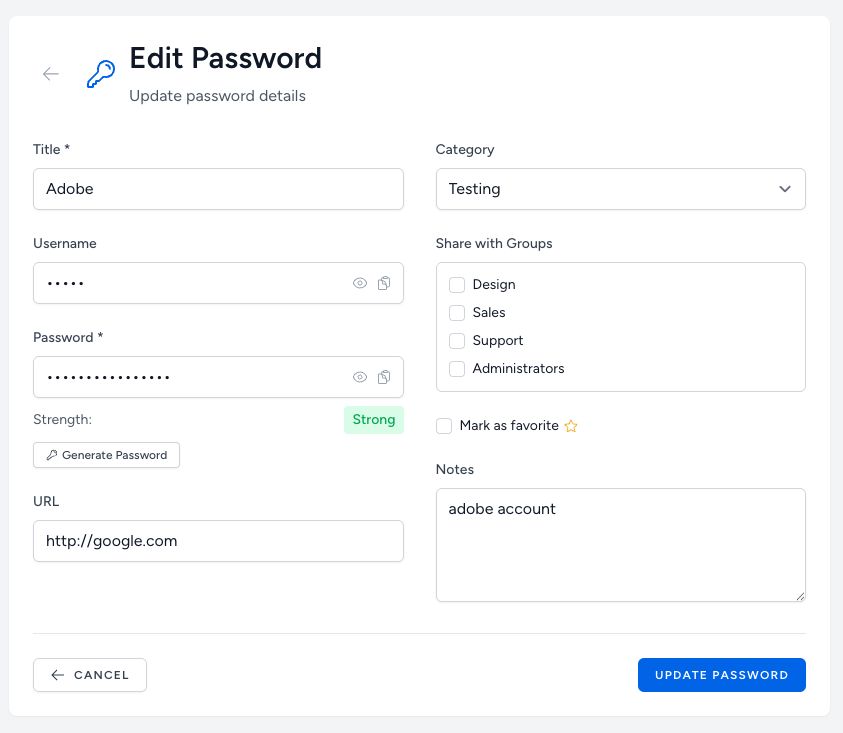Screen dimensions: 843x733
Task: Copy the password using the clipboard icon
Action: click(x=384, y=377)
